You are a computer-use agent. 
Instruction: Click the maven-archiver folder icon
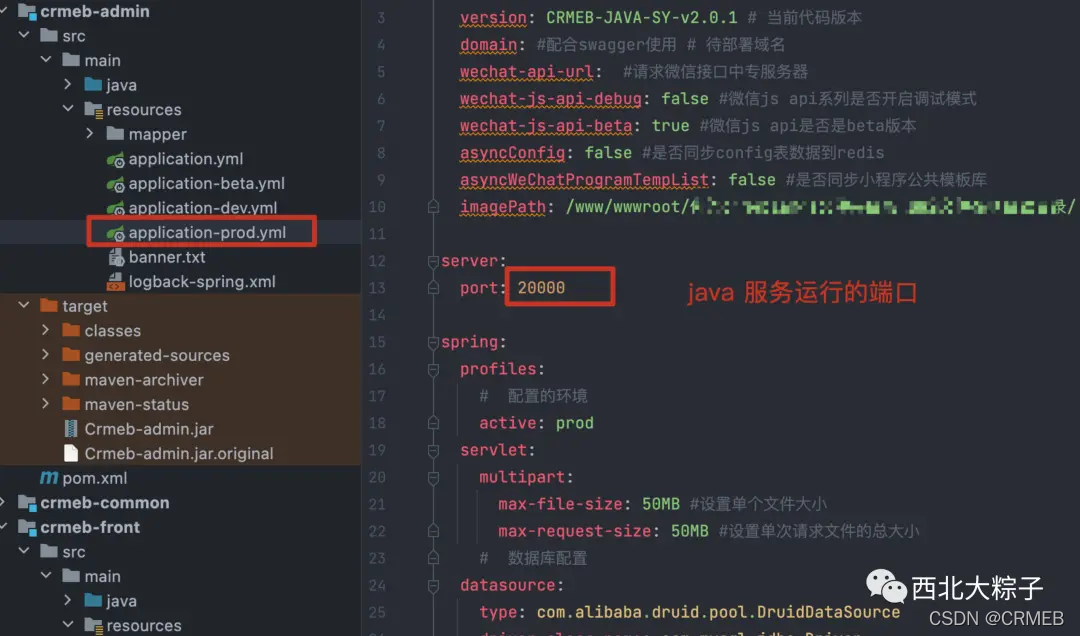(71, 379)
